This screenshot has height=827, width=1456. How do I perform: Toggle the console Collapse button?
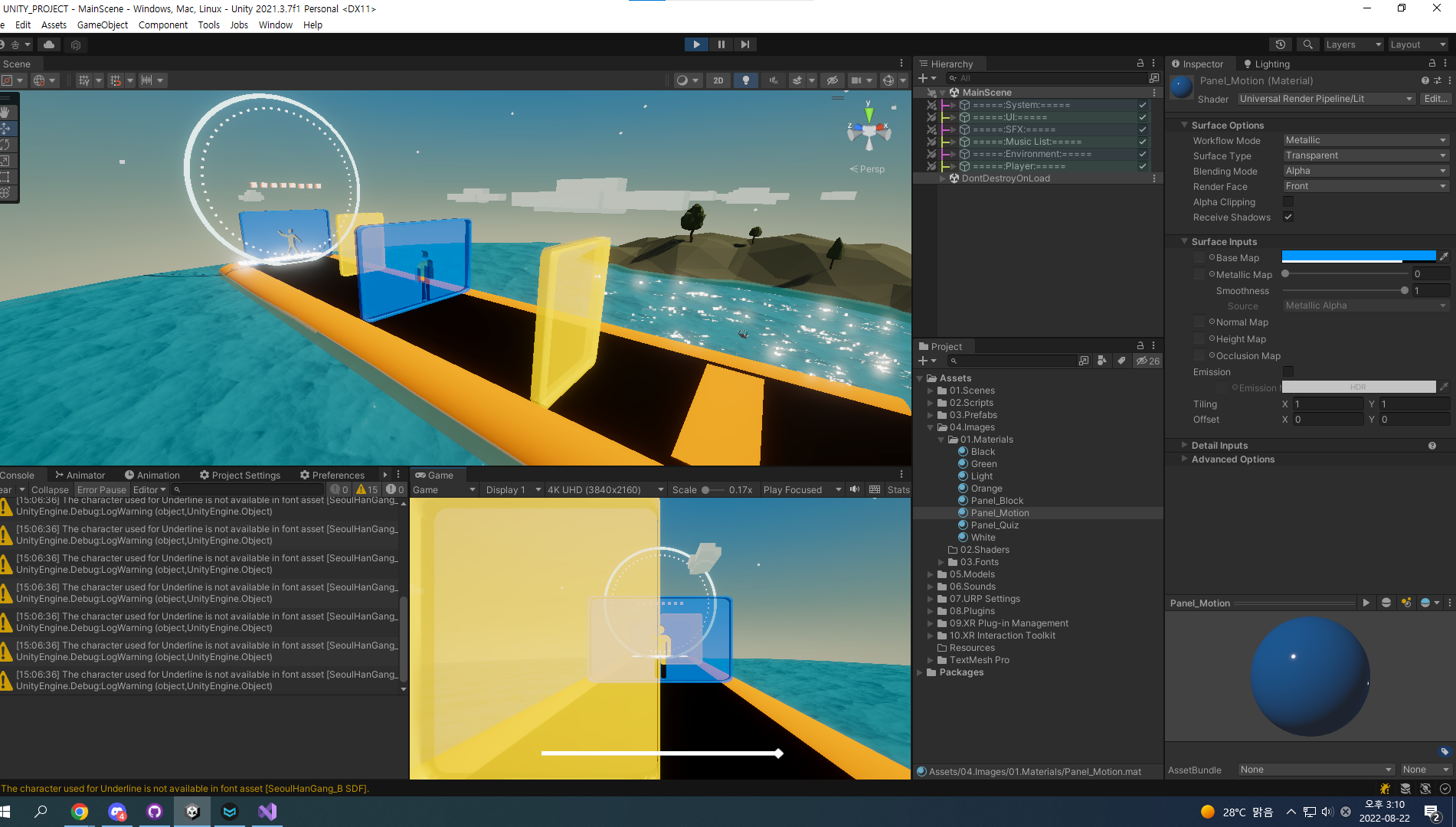[x=50, y=489]
